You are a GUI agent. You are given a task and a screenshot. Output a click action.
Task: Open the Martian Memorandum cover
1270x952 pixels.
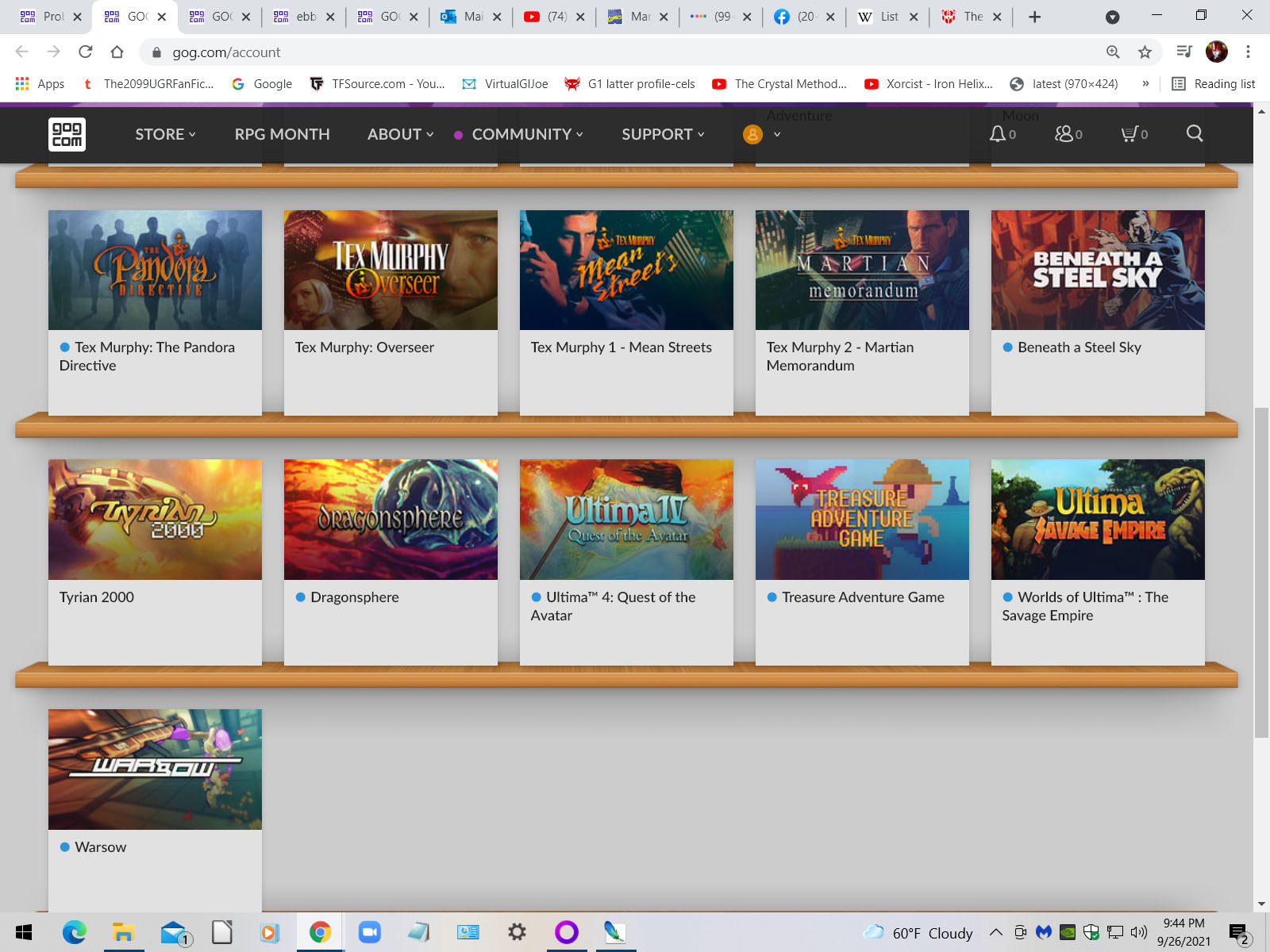point(862,270)
